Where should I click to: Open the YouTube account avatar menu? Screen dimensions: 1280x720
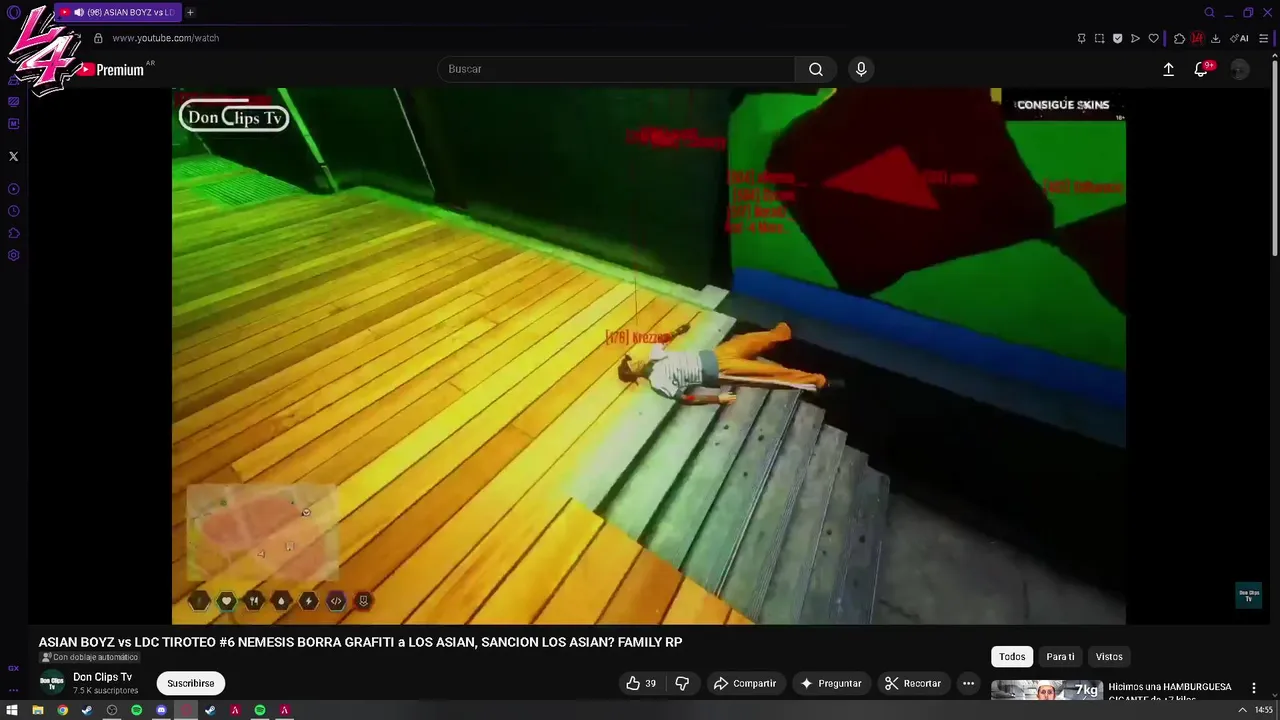(x=1240, y=69)
